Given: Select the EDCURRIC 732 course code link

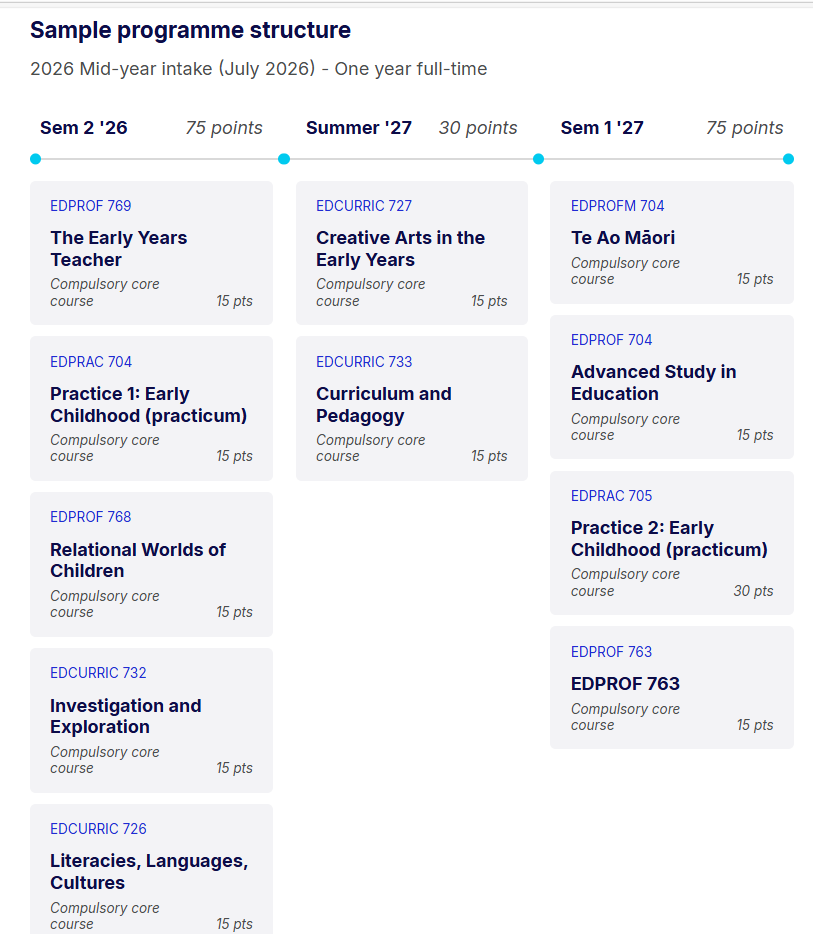Looking at the screenshot, I should [98, 673].
